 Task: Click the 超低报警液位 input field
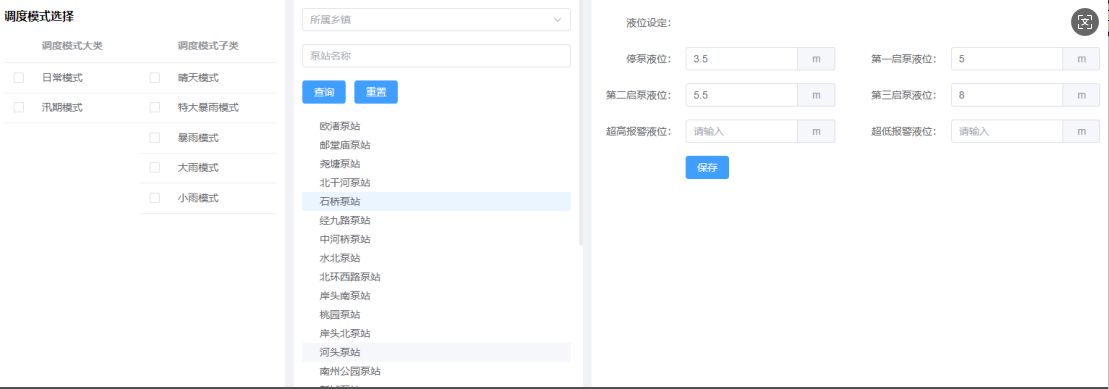(1006, 131)
